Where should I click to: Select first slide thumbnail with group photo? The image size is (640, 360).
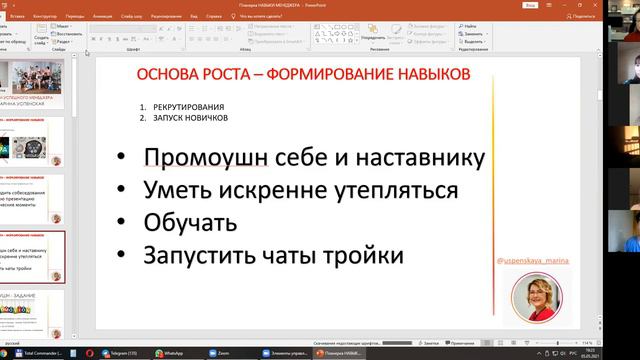pos(32,84)
